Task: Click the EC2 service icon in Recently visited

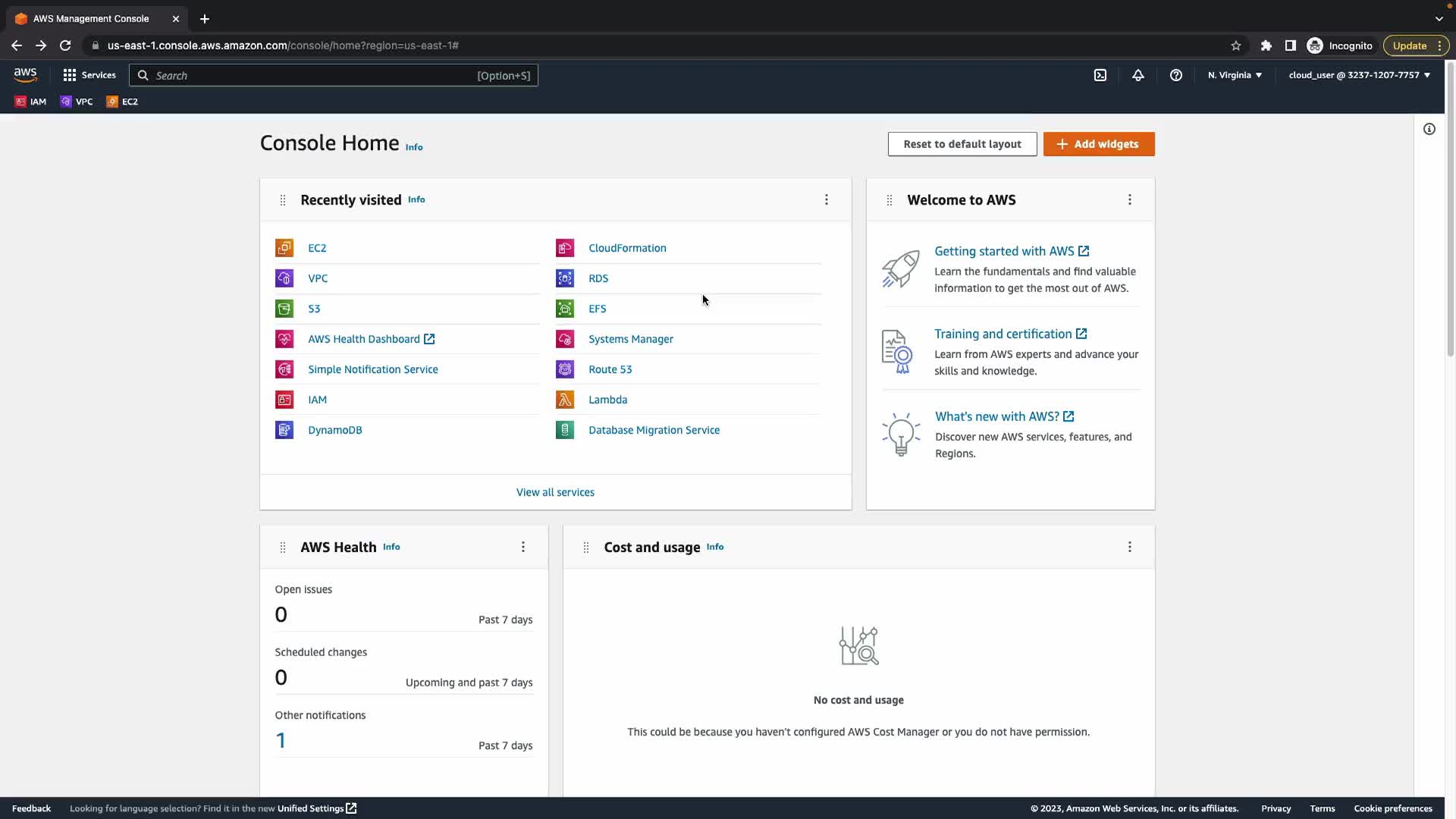Action: (x=284, y=248)
